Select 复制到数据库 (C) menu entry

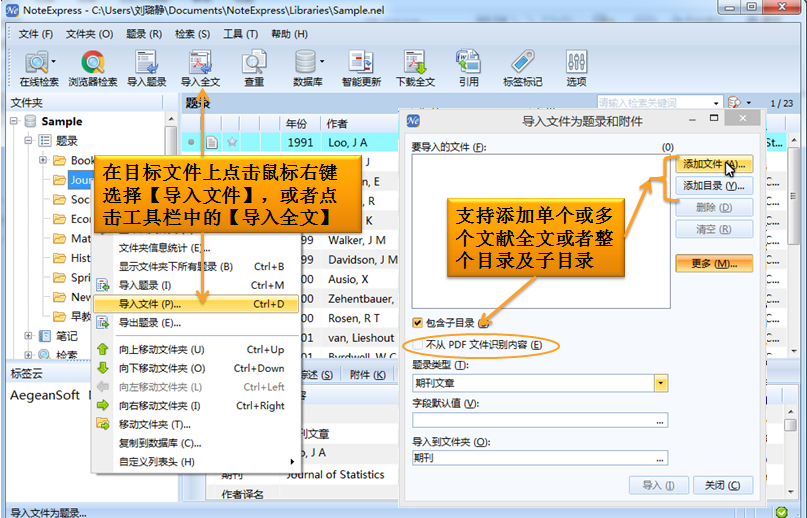coord(196,443)
